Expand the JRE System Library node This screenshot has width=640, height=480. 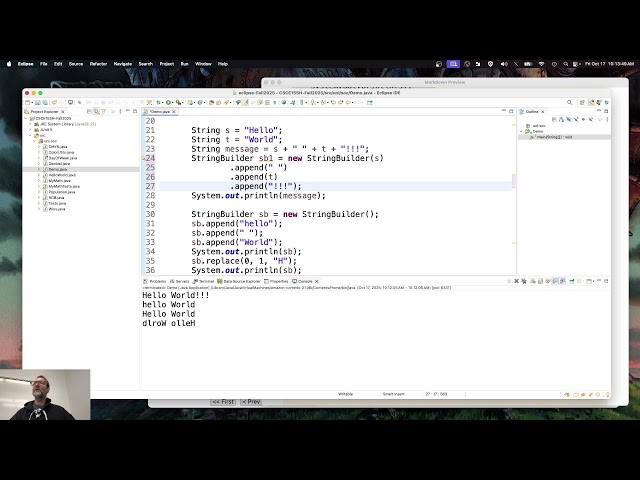coord(30,124)
